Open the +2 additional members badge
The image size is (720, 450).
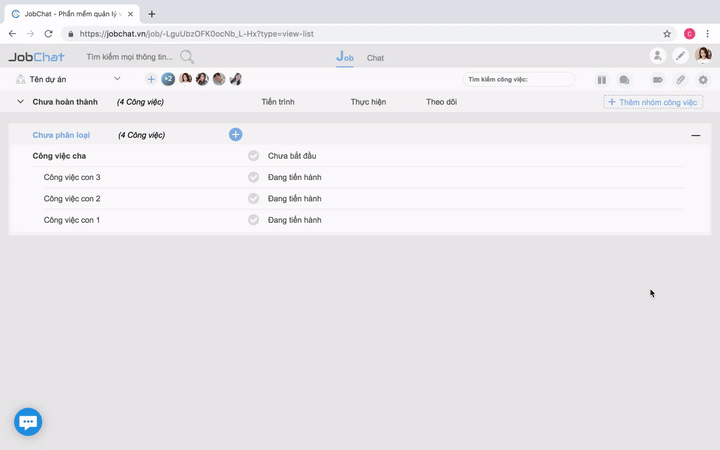(168, 79)
